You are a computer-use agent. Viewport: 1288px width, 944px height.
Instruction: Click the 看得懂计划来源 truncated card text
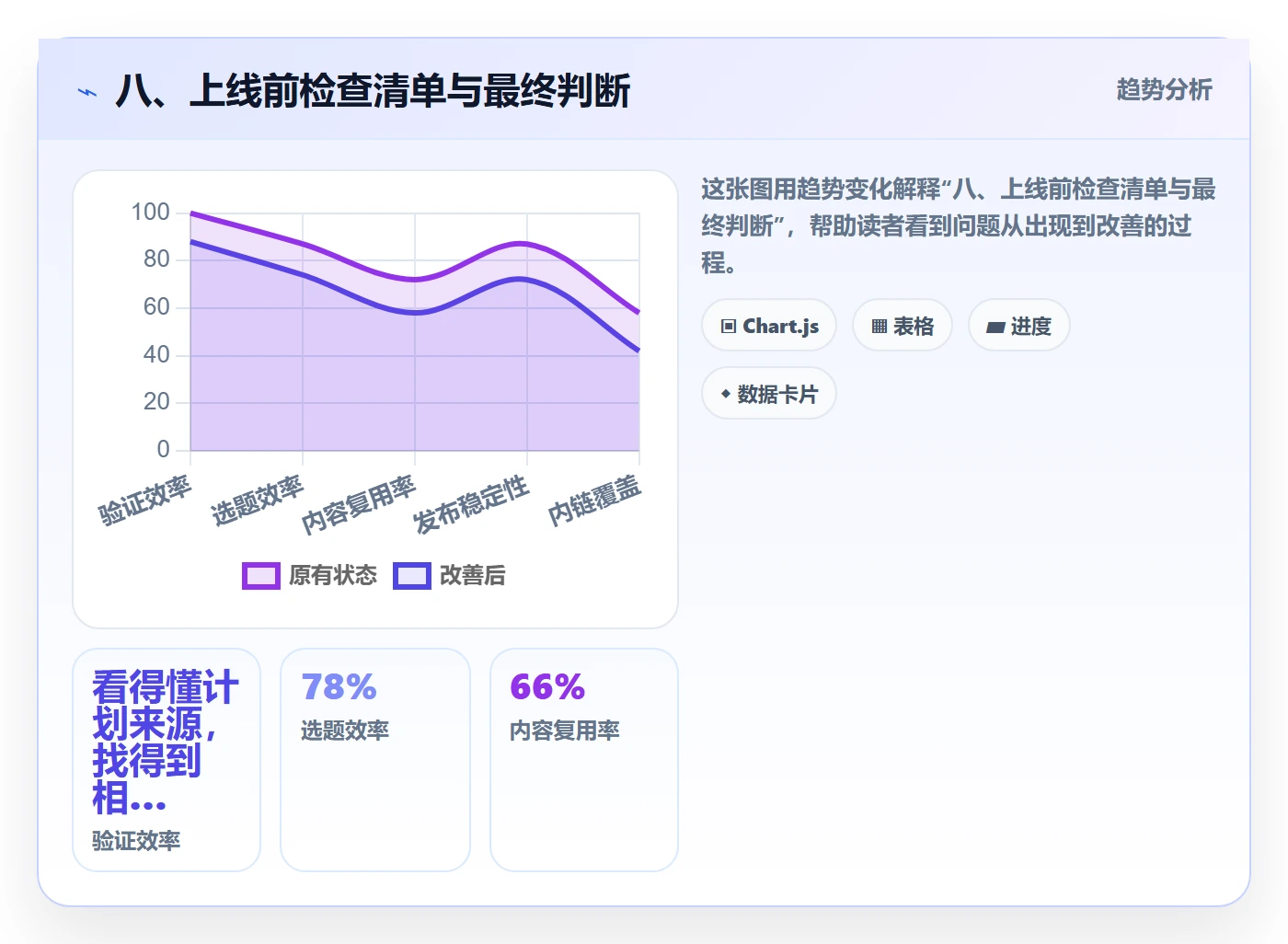[166, 743]
